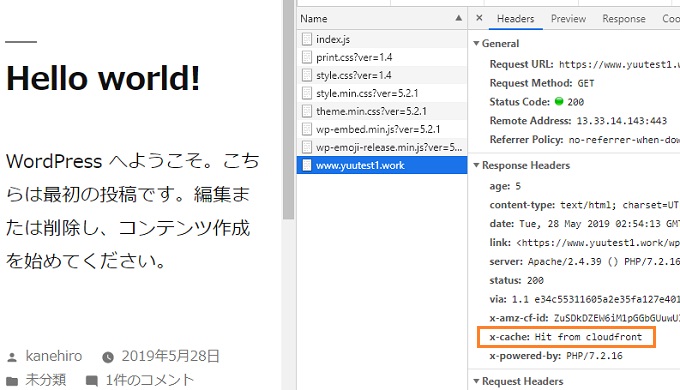The image size is (680, 390).
Task: Open the Response tab
Action: tap(624, 19)
